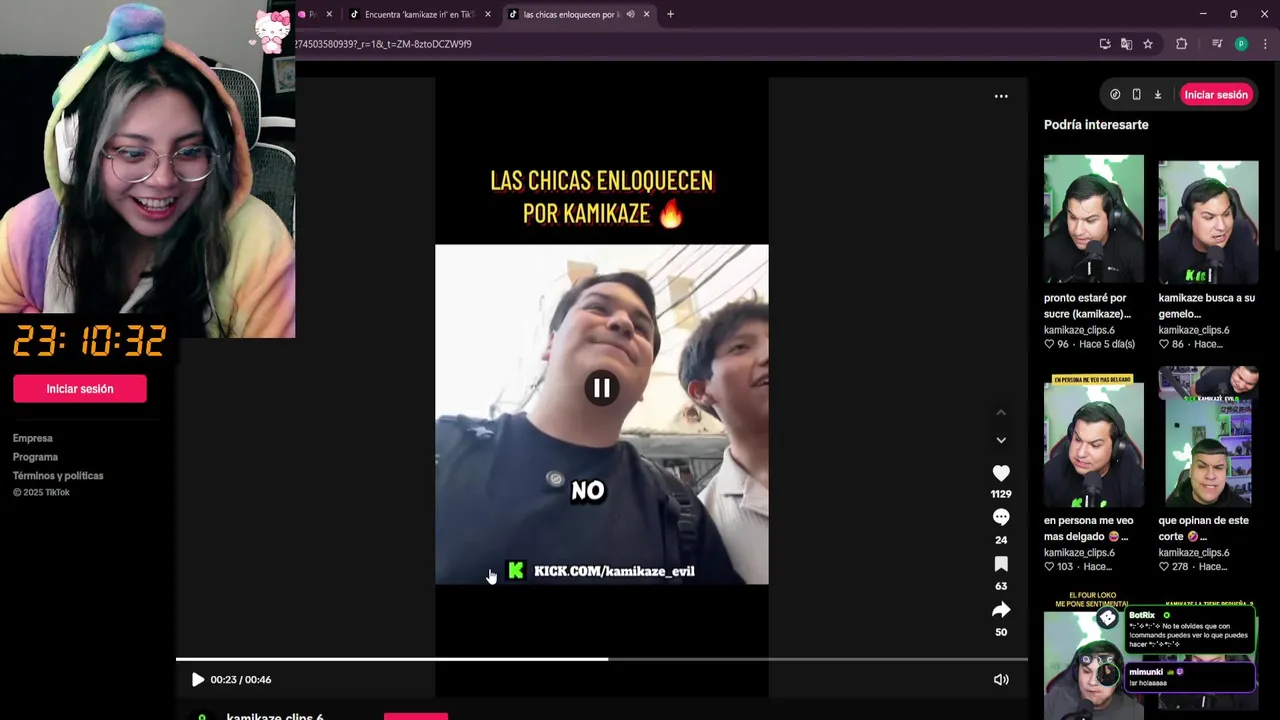Click the heart like icon on the video
The width and height of the screenshot is (1280, 720).
1001,473
